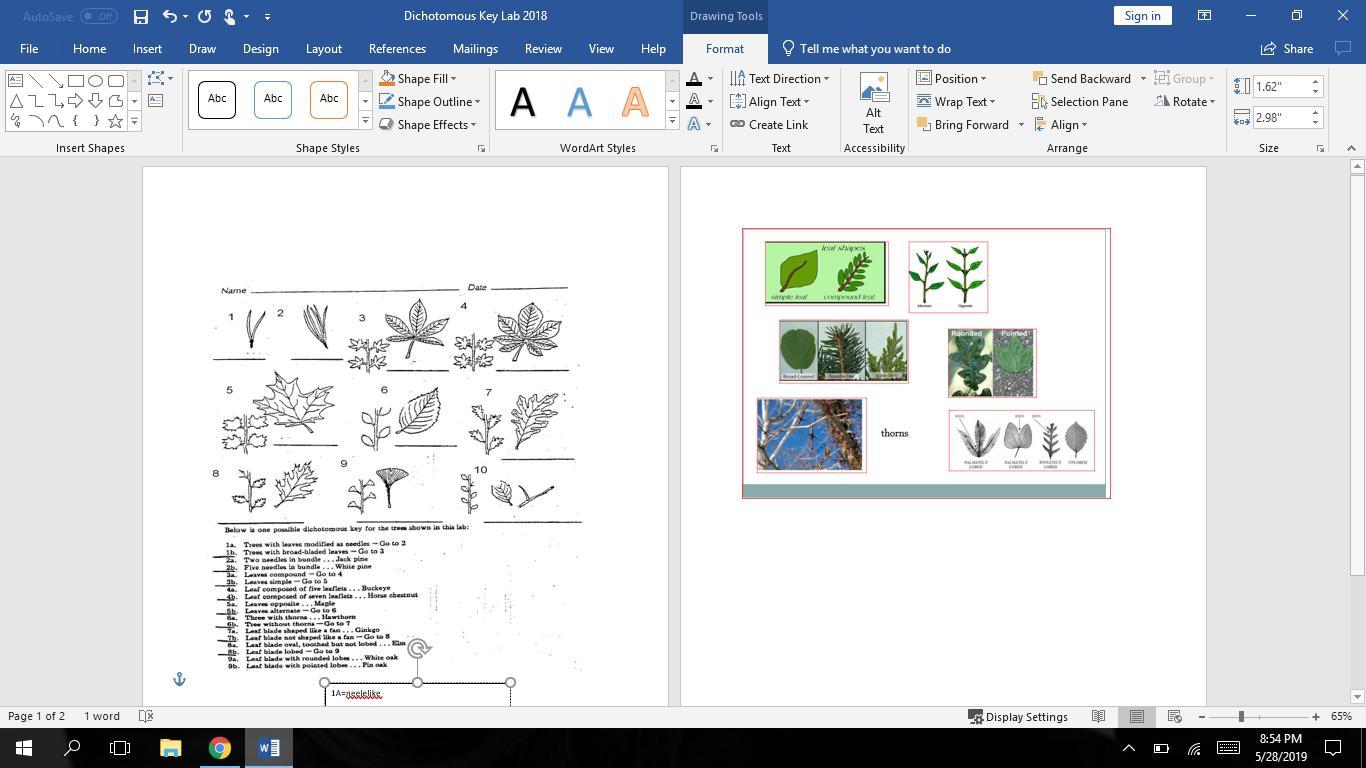The height and width of the screenshot is (768, 1366).
Task: Switch to the Insert tab
Action: coord(147,49)
